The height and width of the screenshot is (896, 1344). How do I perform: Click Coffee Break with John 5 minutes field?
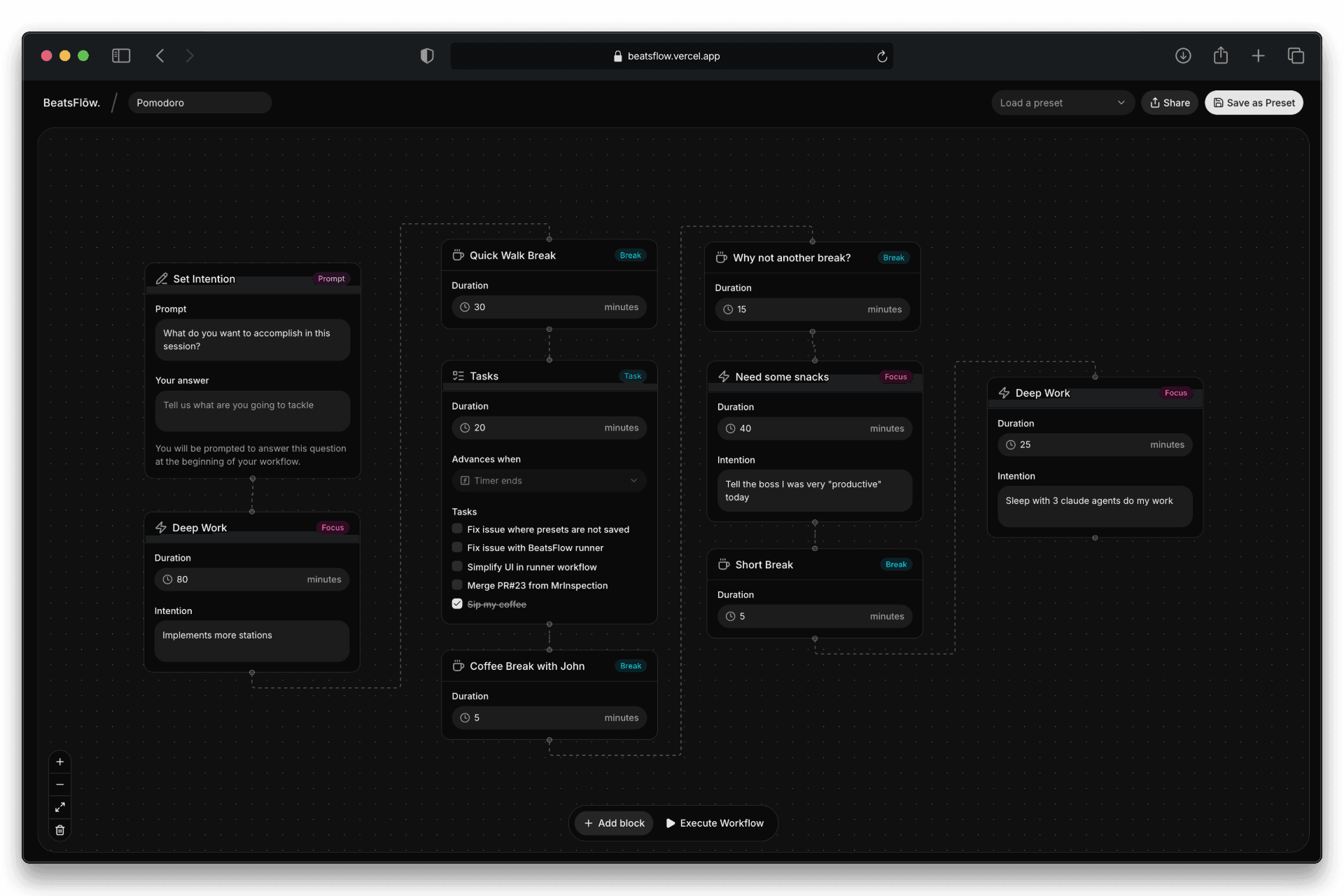tap(549, 717)
